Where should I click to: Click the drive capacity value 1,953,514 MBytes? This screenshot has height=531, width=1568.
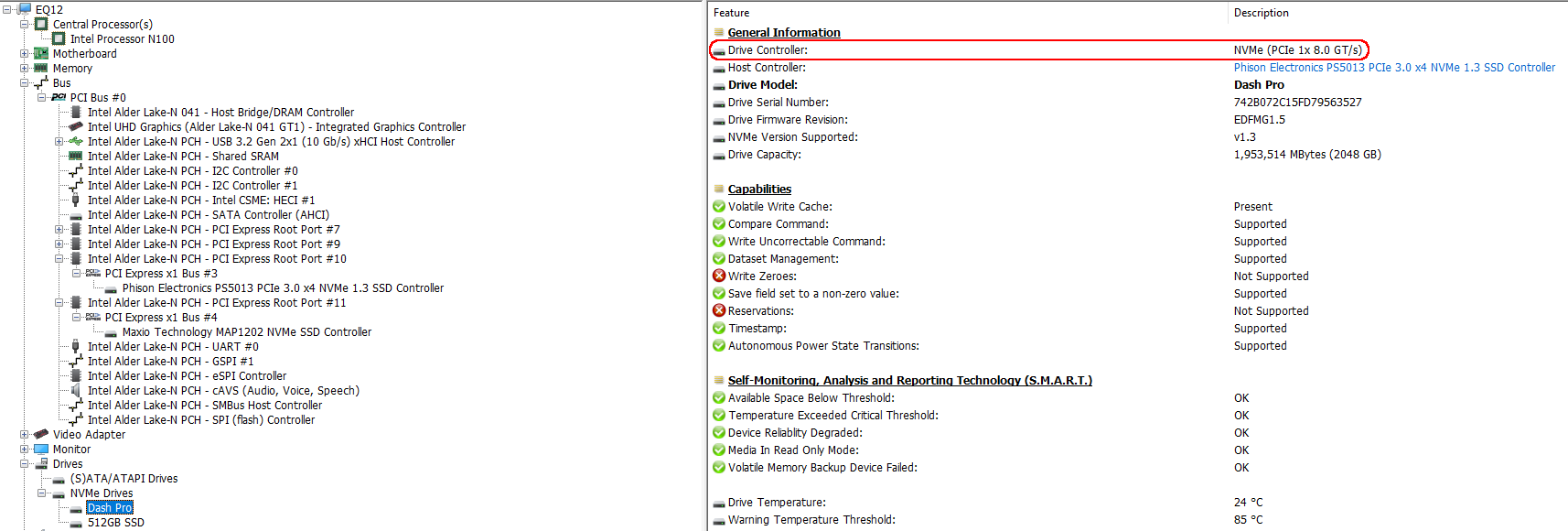pos(1307,154)
